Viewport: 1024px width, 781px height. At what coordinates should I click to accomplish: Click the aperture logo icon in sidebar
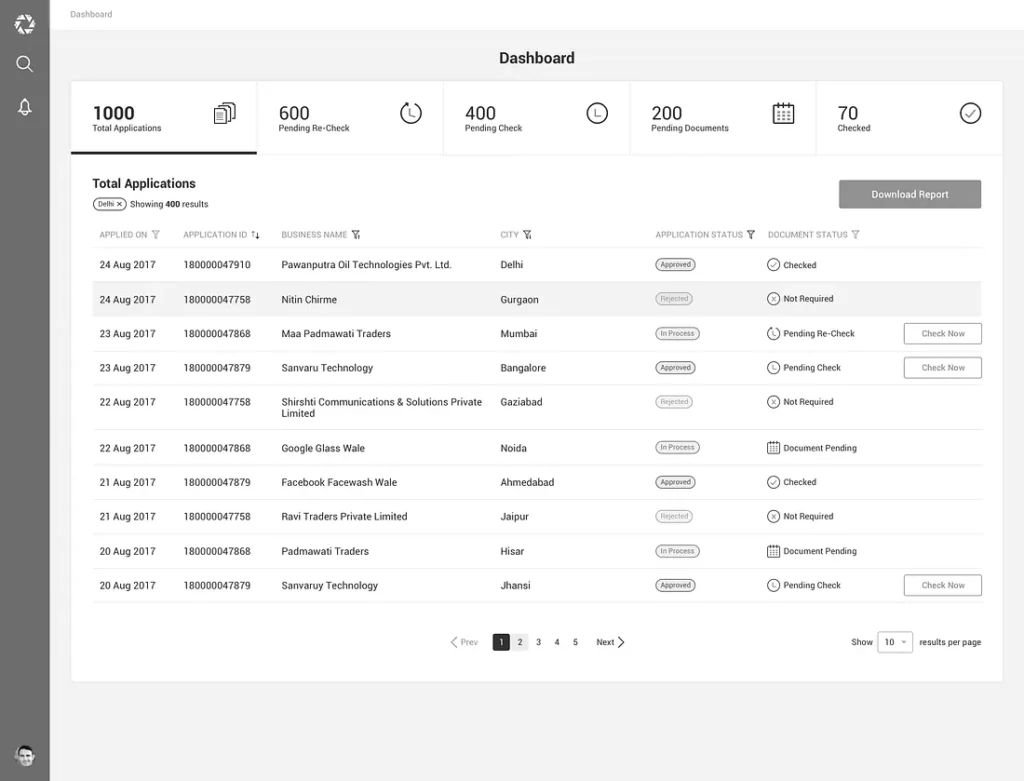pyautogui.click(x=25, y=24)
